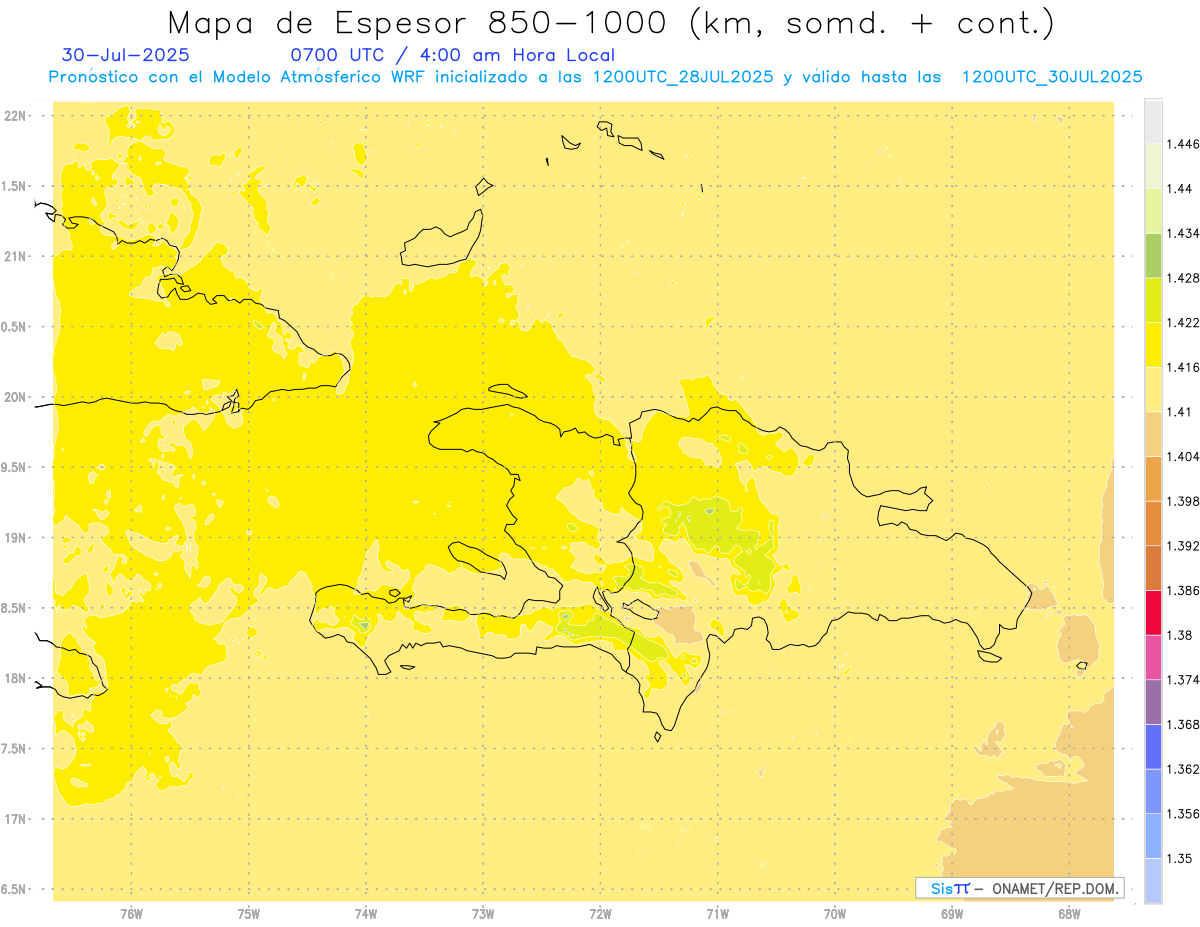Click the gray top segment of the color legend
Viewport: 1200px width, 927px height.
click(1153, 121)
